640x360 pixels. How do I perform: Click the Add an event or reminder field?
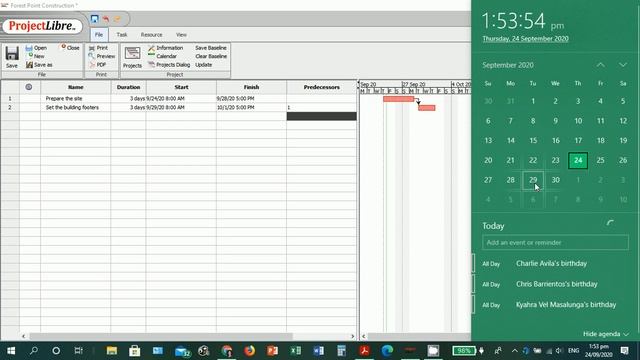tap(555, 242)
